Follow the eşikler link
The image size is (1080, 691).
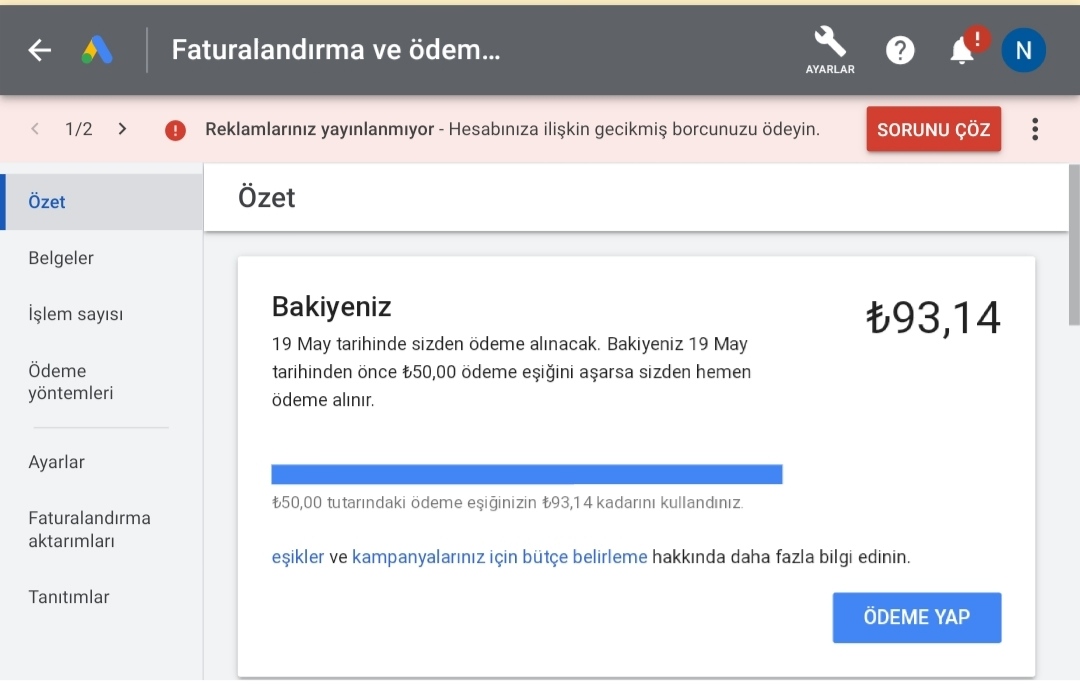point(298,557)
